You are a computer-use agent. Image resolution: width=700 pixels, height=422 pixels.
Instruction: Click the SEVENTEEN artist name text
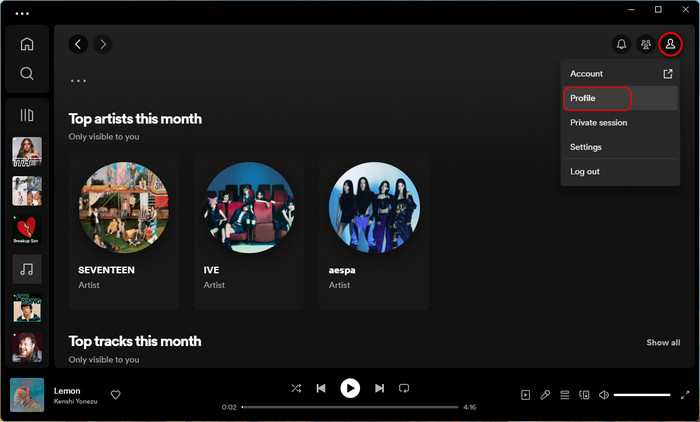[106, 270]
